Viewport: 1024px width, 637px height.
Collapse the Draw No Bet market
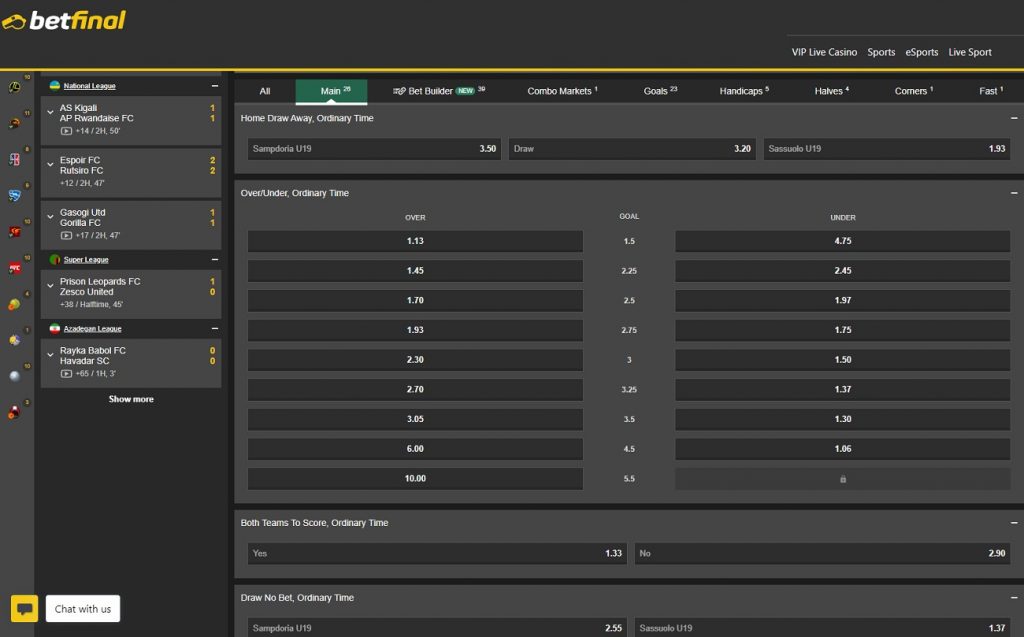coord(1014,598)
